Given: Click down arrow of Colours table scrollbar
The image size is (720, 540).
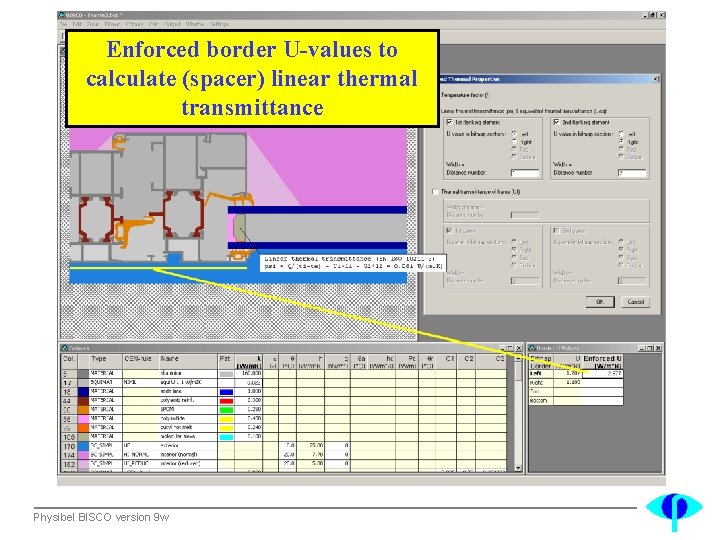Looking at the screenshot, I should click(x=518, y=468).
